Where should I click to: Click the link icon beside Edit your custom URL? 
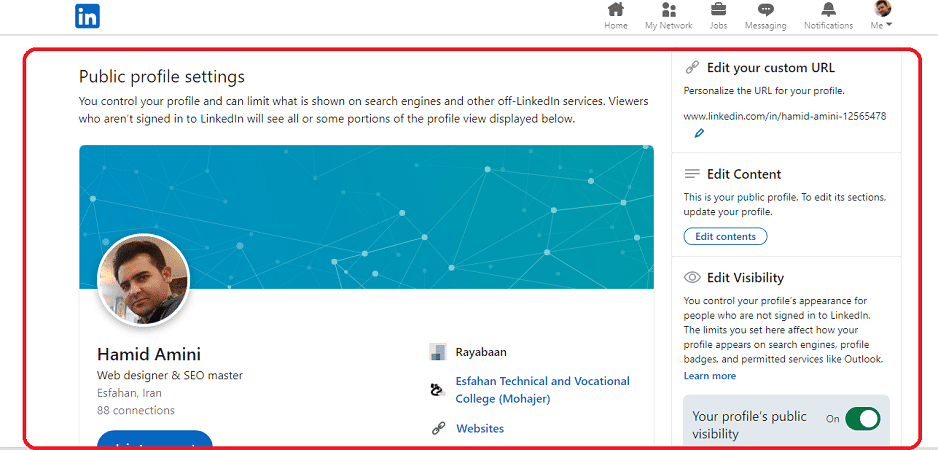tap(692, 68)
